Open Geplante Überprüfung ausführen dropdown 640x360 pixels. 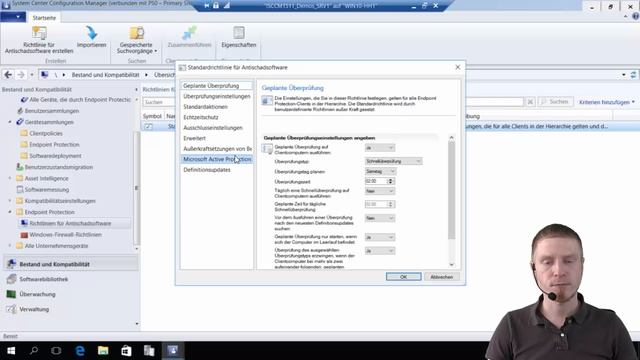[x=380, y=148]
